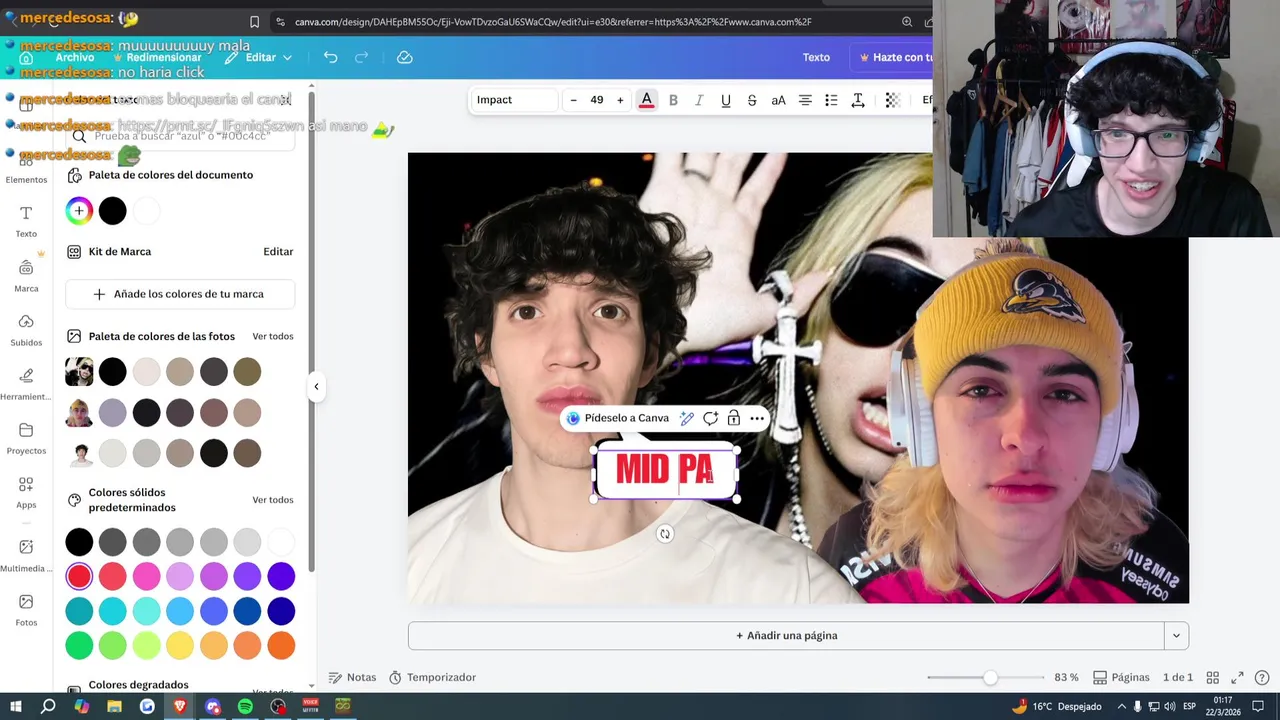
Task: Click Pídeselo a Canva button
Action: 617,418
